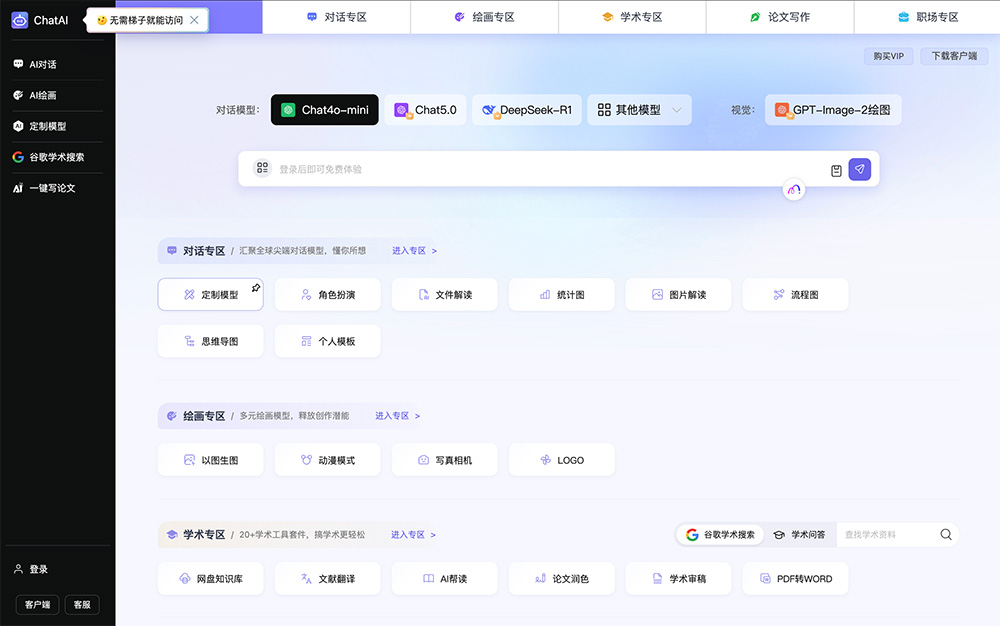This screenshot has height=626, width=1000.
Task: Open the 统计图 card
Action: pos(562,295)
